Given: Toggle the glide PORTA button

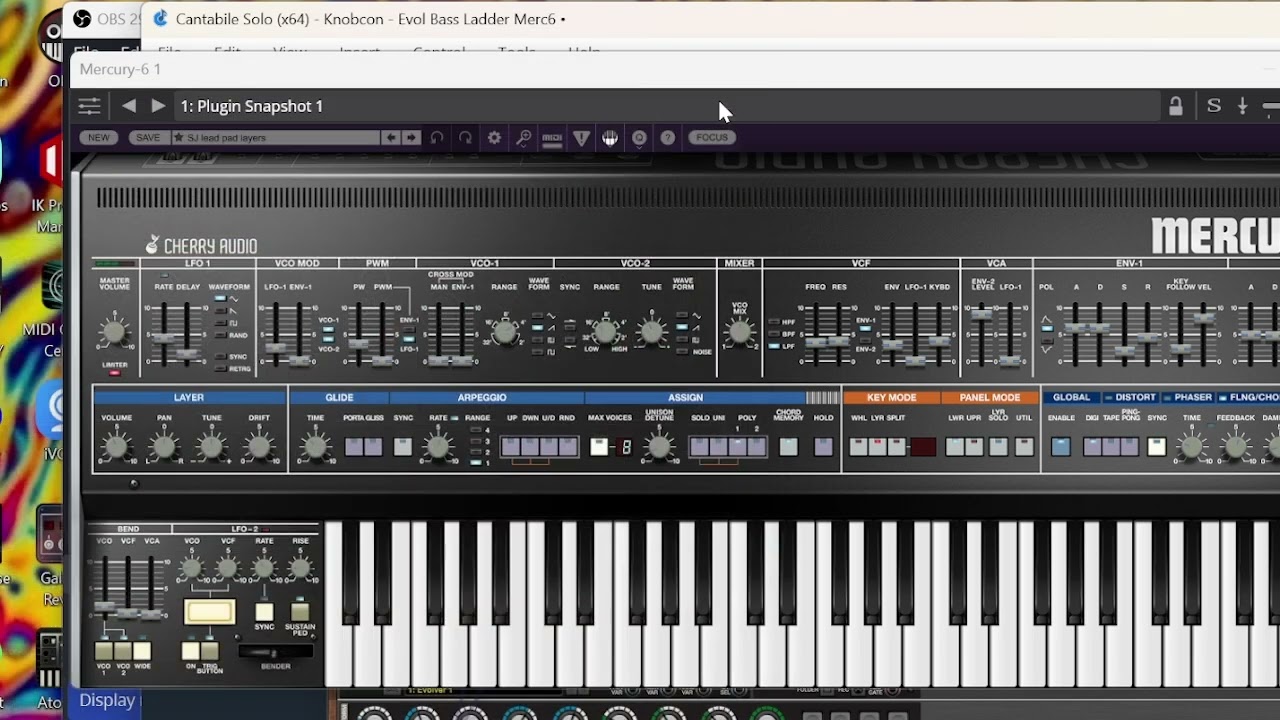Looking at the screenshot, I should [x=354, y=447].
